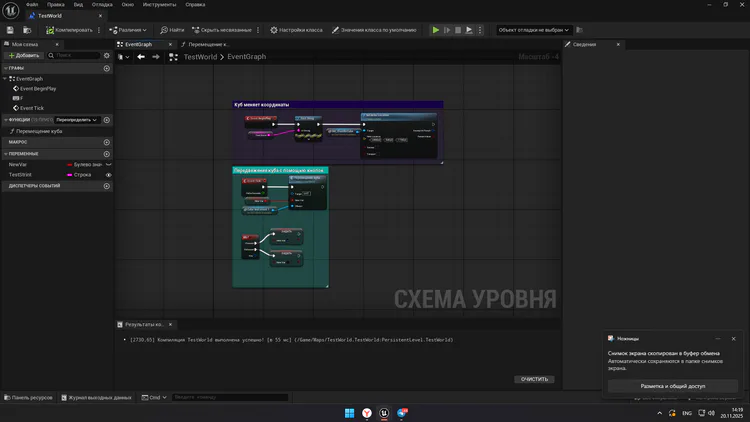This screenshot has height=422, width=750.
Task: Focus the Моя схема search field
Action: click(74, 56)
